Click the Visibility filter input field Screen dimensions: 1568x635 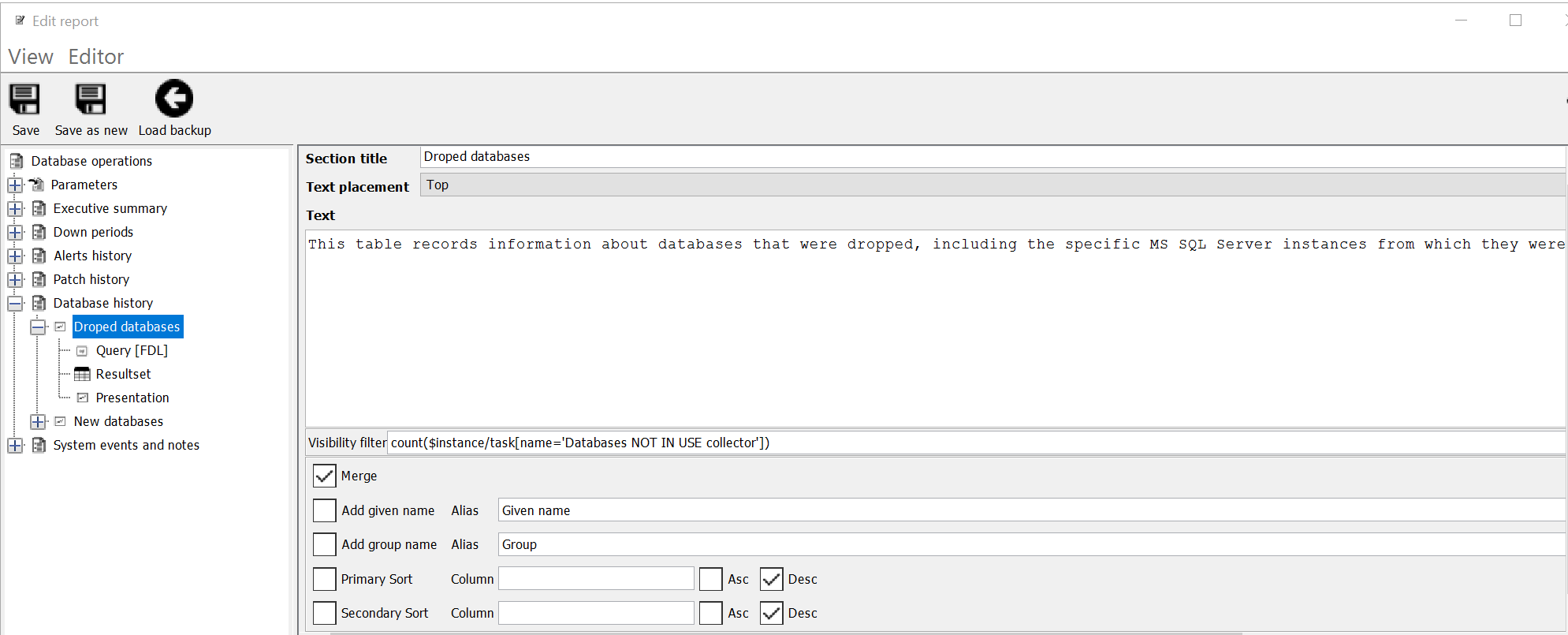pos(974,443)
